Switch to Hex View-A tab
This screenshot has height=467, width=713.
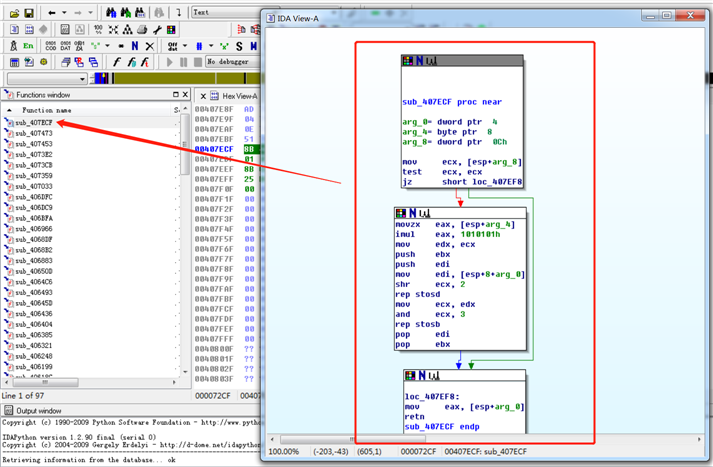[239, 96]
